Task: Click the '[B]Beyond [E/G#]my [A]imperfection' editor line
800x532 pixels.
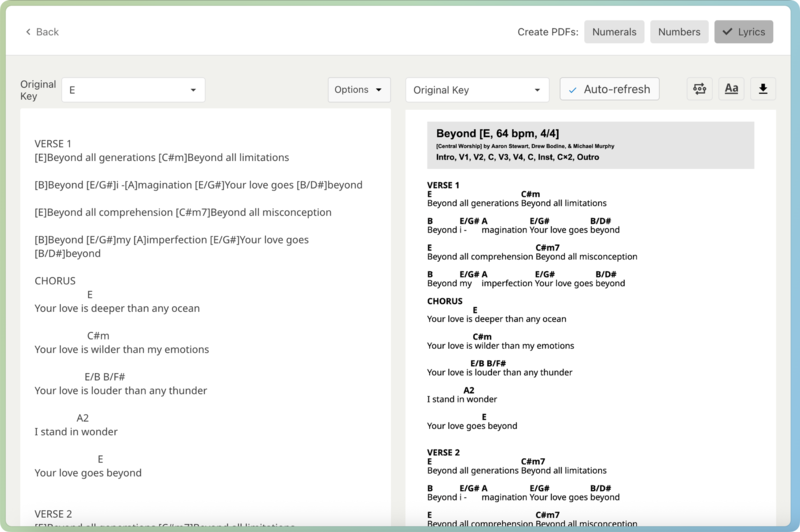Action: coord(171,247)
